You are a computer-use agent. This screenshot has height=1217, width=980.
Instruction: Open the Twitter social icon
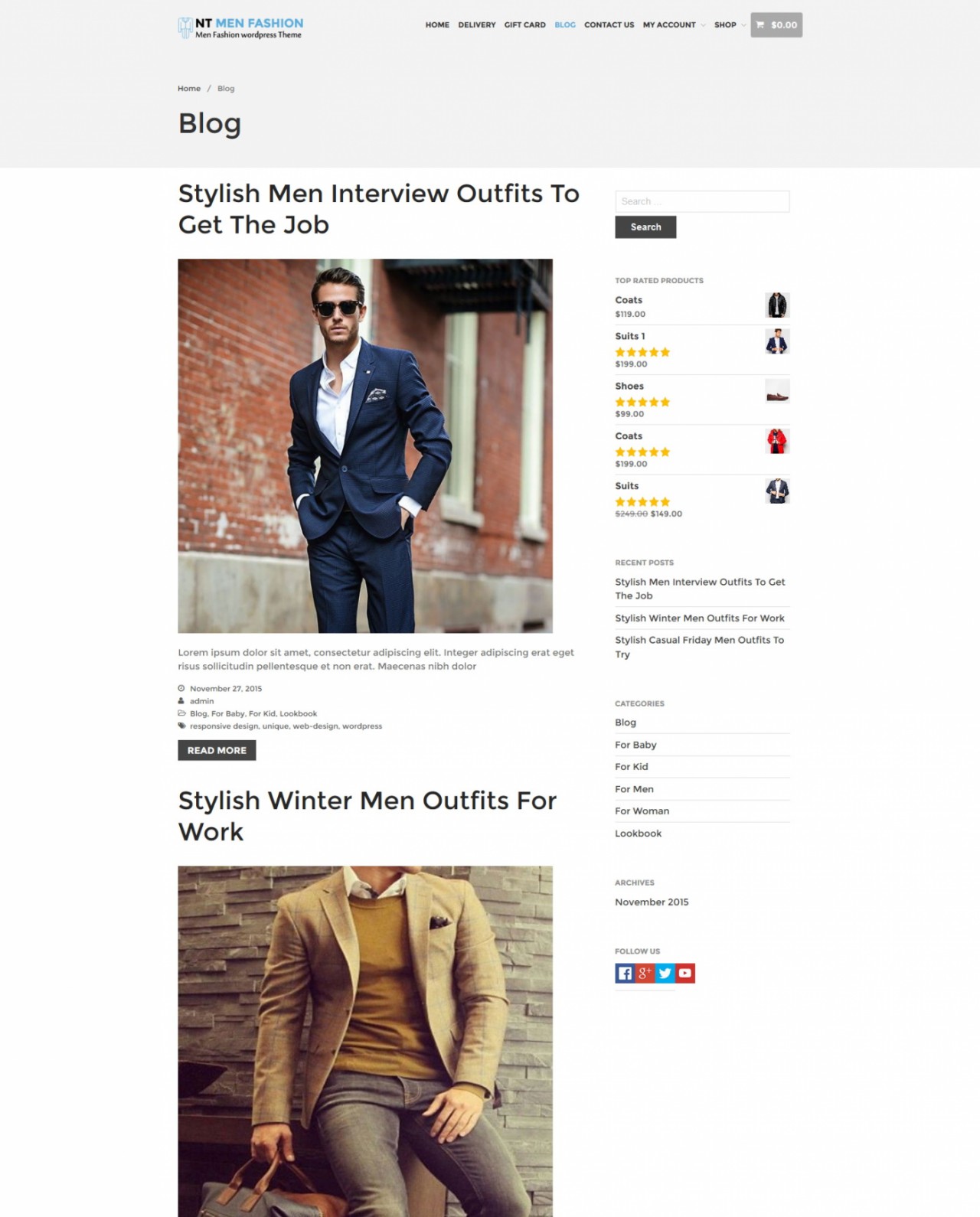tap(665, 973)
